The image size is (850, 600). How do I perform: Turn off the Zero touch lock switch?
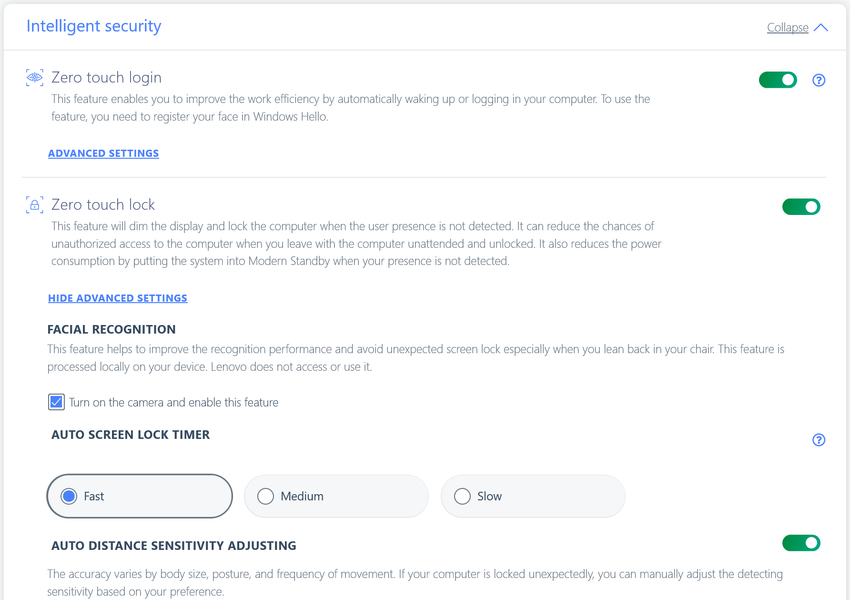pos(801,207)
